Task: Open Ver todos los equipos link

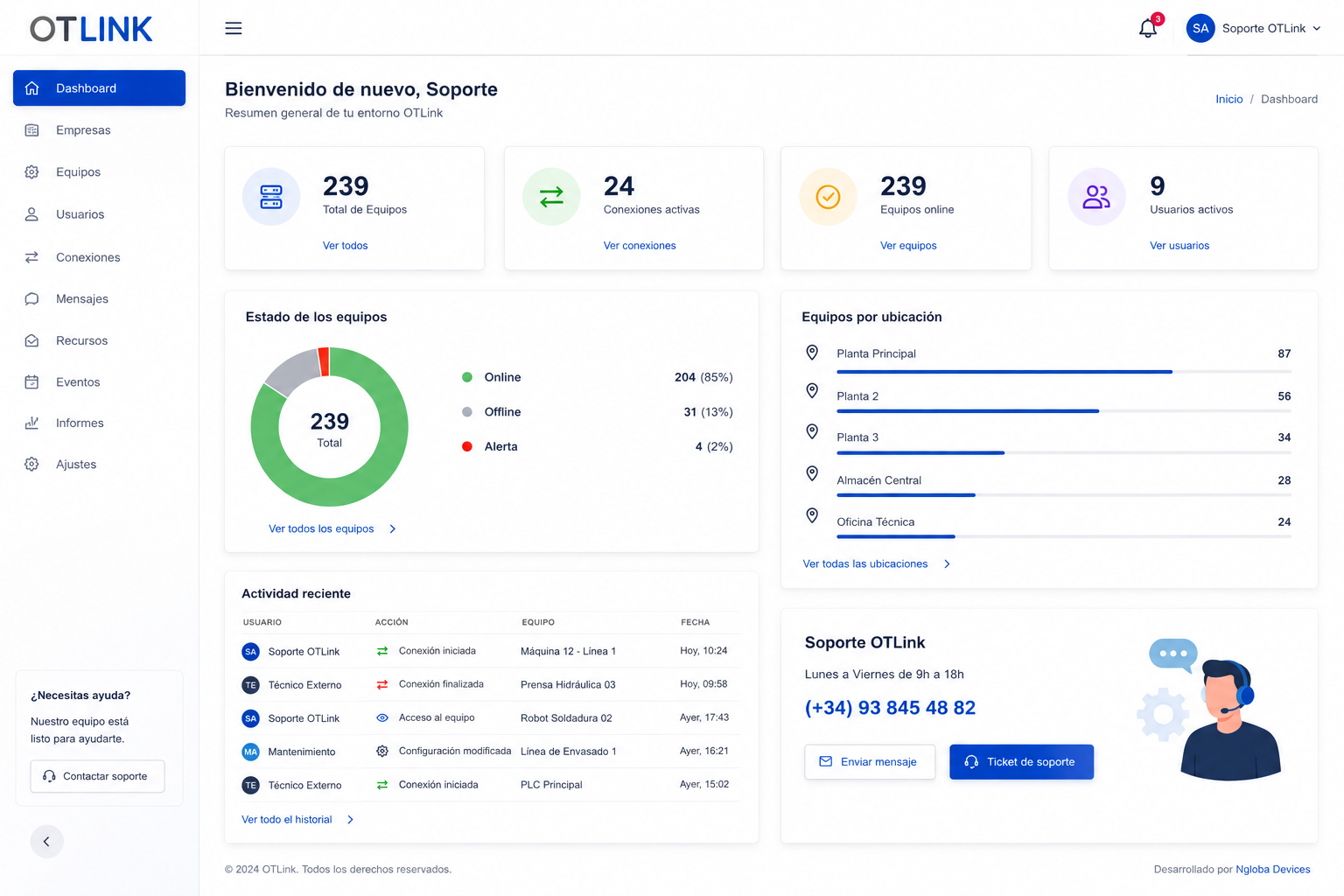Action: 321,528
